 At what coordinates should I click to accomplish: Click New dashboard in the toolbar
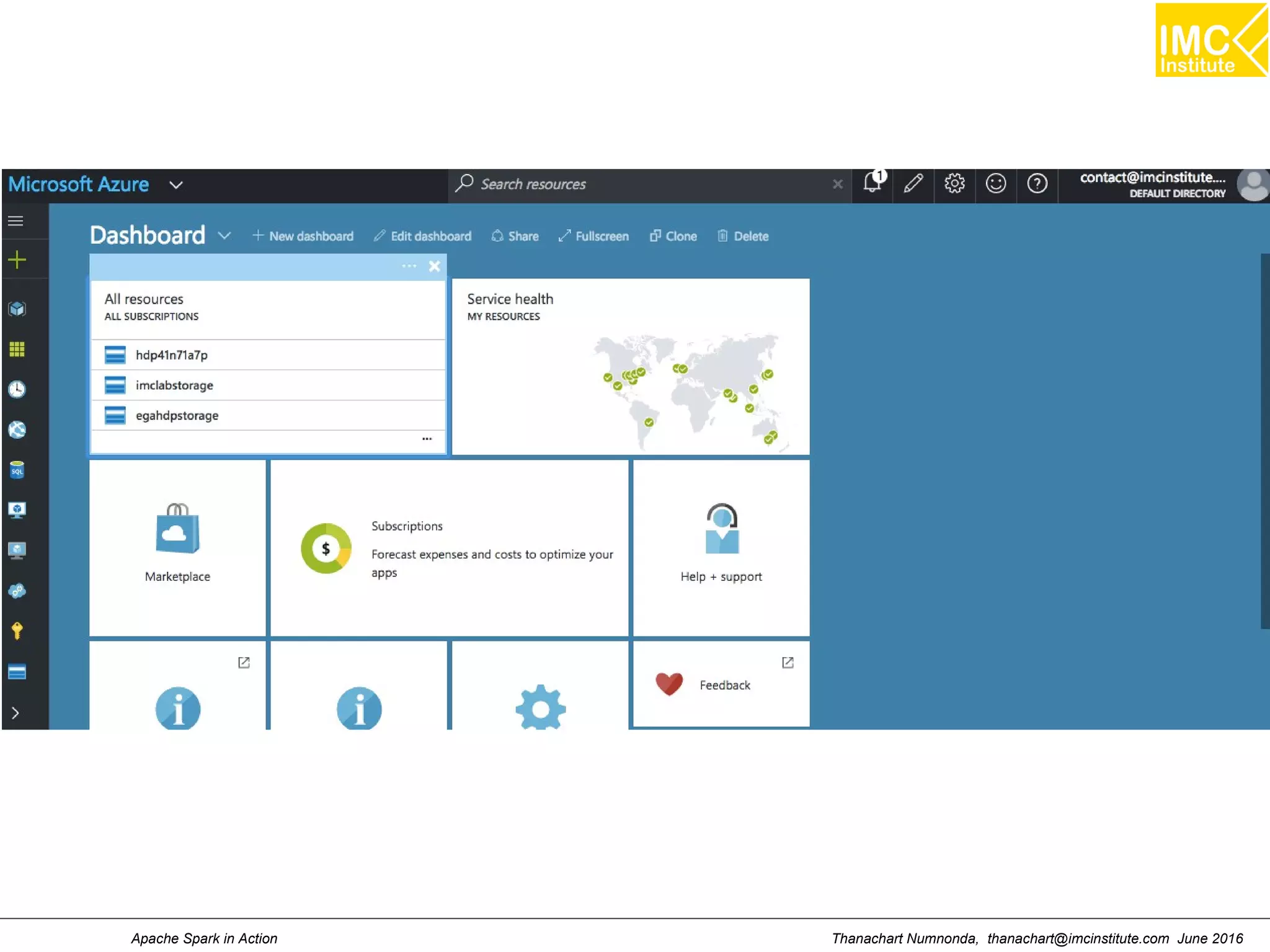point(303,237)
